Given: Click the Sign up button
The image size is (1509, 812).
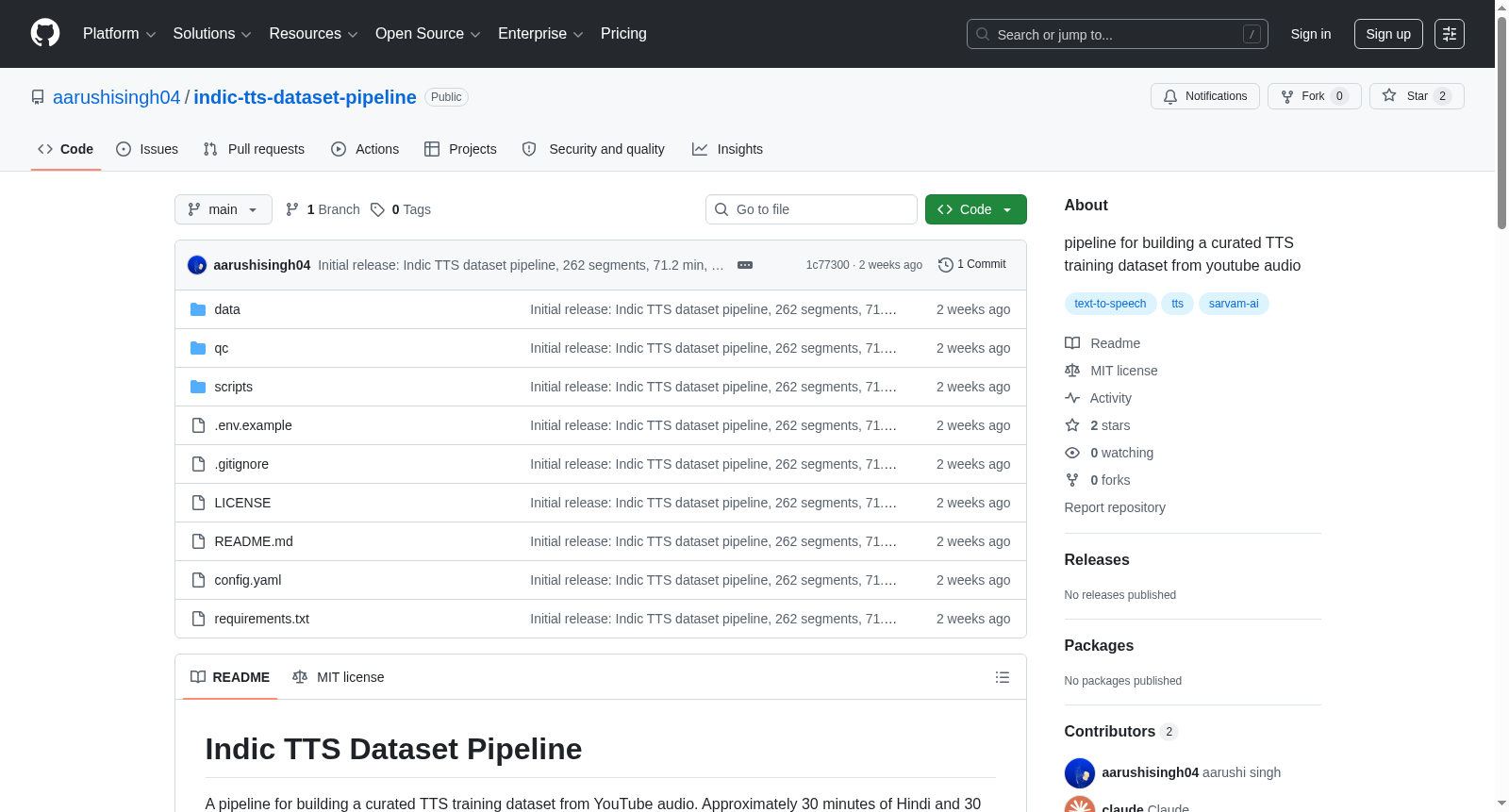Looking at the screenshot, I should pos(1388,34).
